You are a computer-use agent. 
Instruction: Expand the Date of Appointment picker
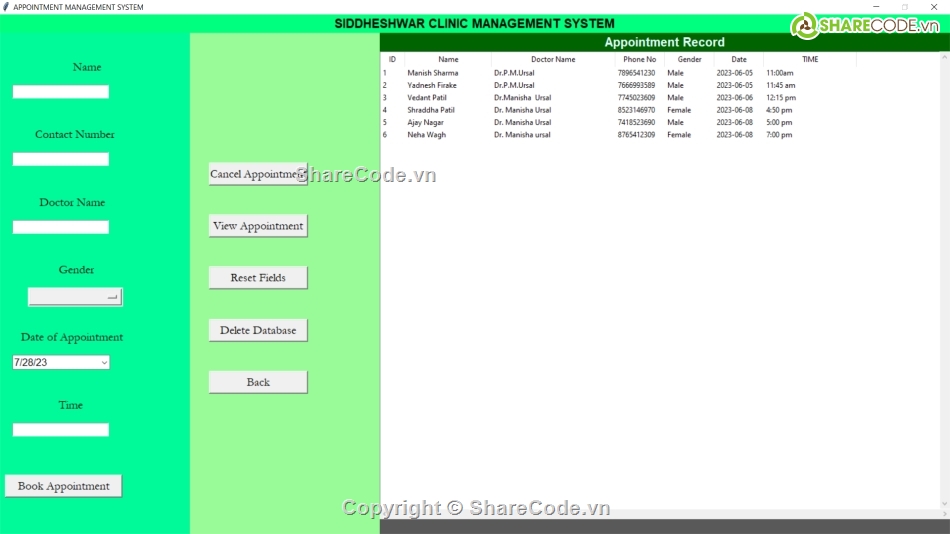[x=104, y=363]
